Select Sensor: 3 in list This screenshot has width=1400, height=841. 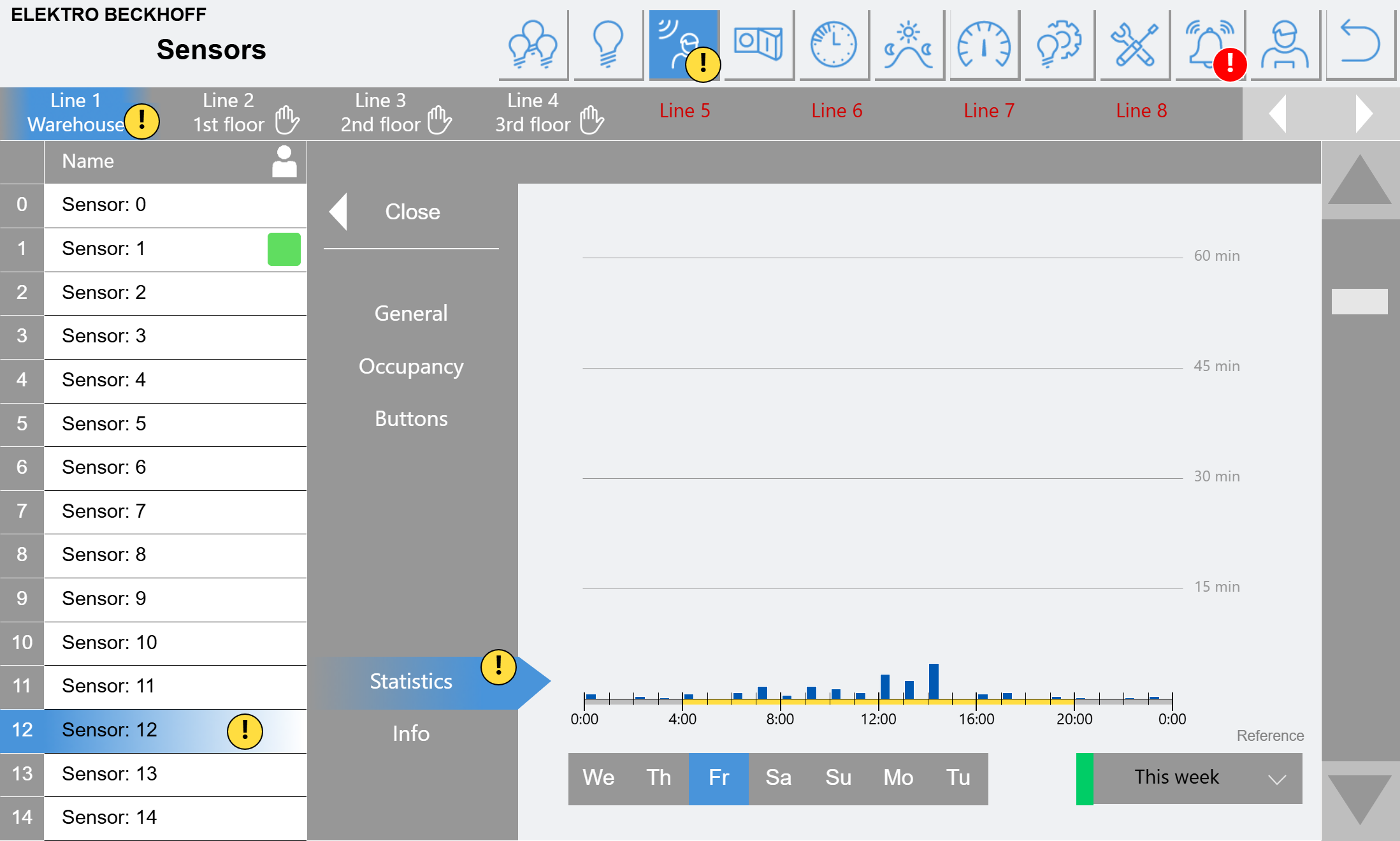click(154, 337)
